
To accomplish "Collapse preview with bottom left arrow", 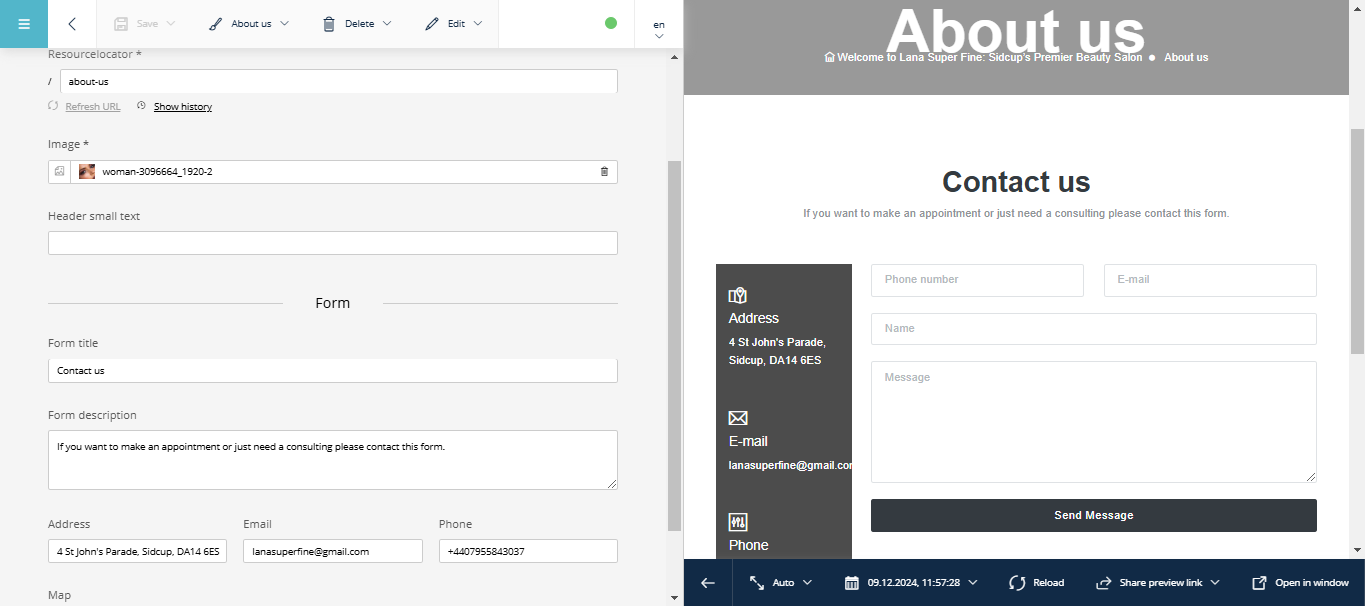I will (708, 583).
